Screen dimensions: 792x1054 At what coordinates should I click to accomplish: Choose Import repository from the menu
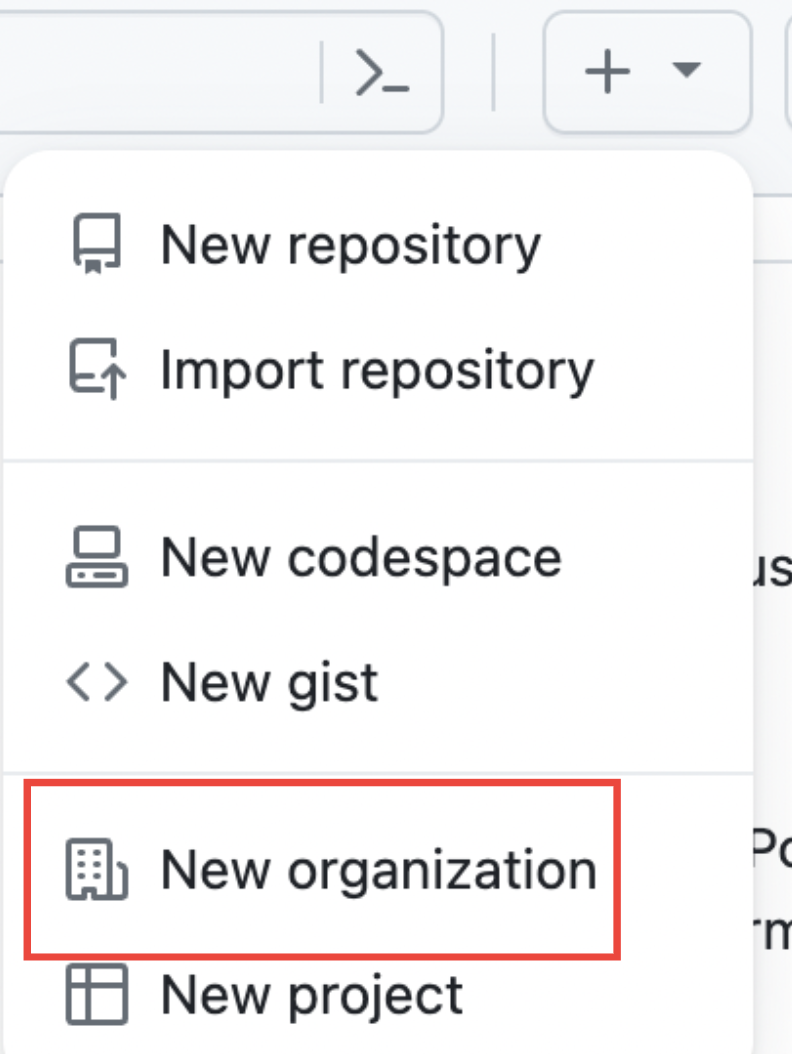click(x=377, y=370)
